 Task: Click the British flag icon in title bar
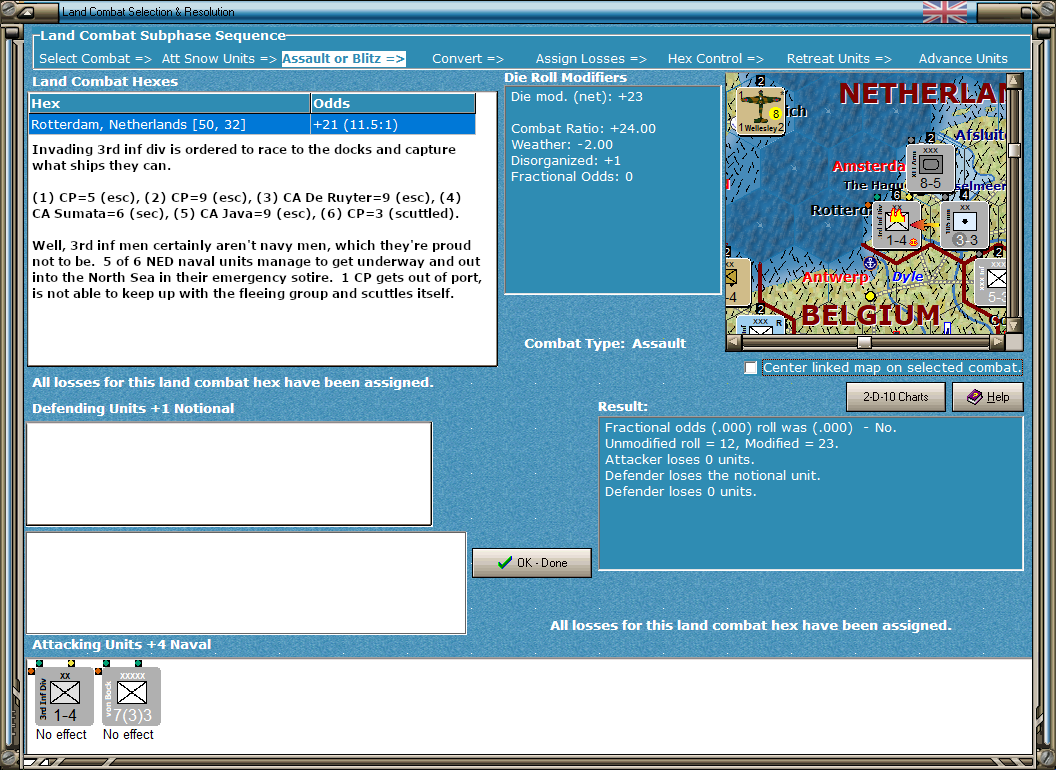945,12
